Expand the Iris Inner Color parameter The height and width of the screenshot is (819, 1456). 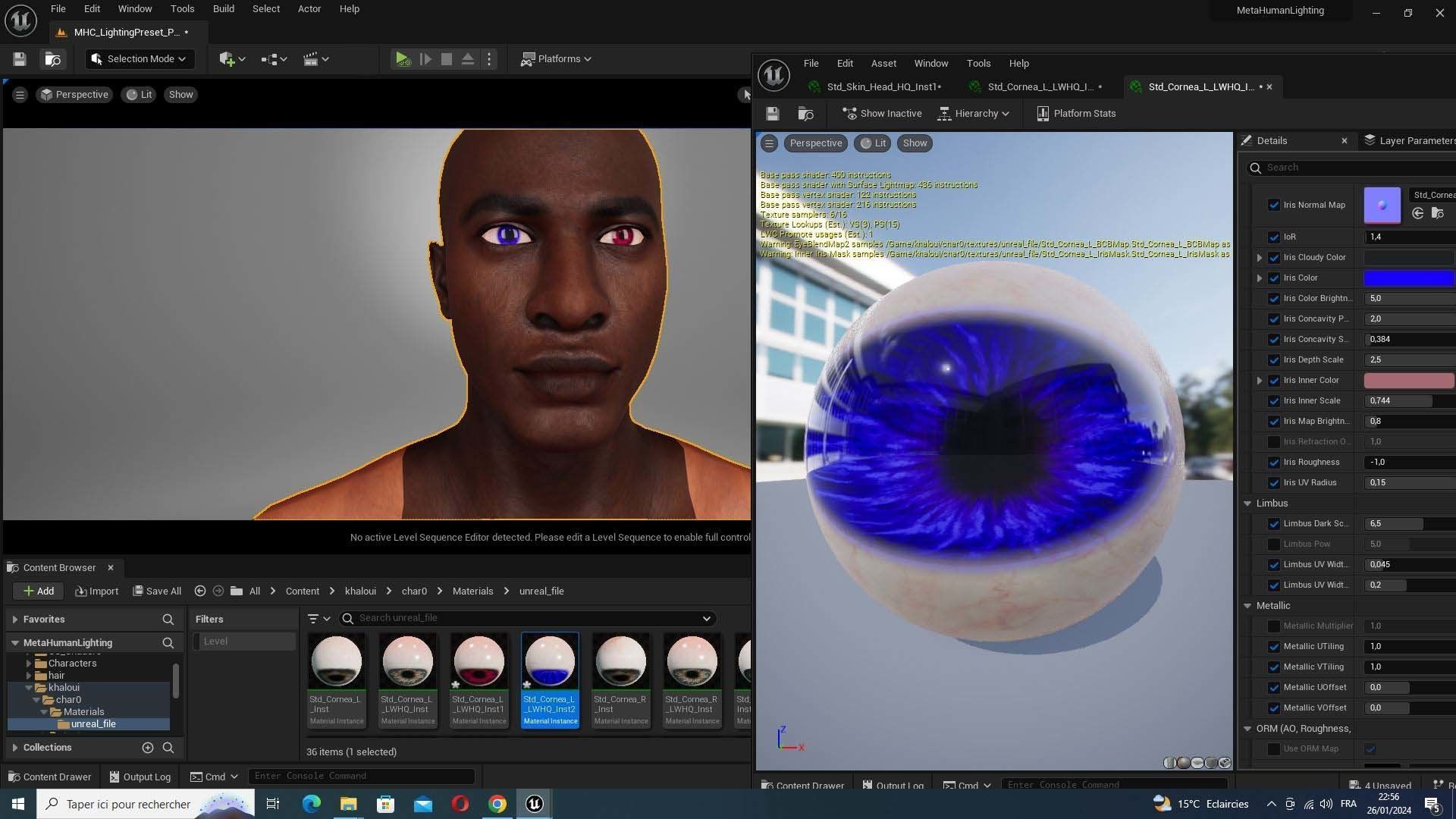click(1260, 381)
